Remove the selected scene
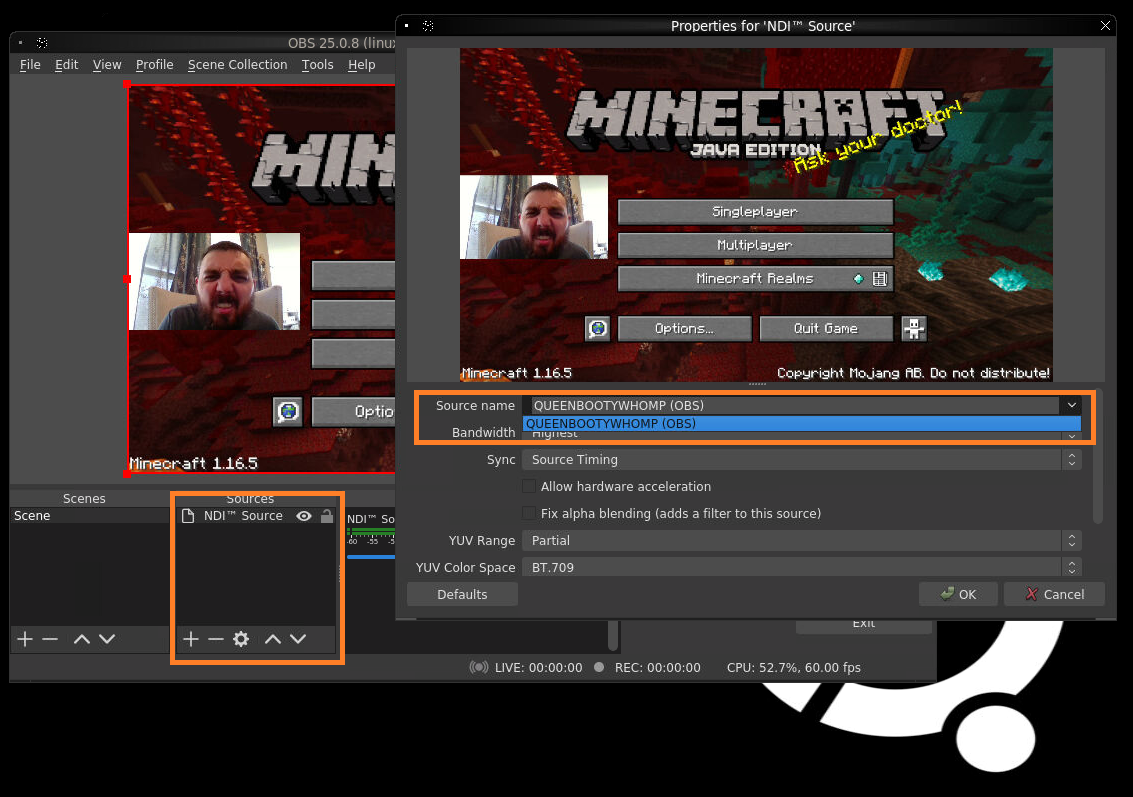1133x797 pixels. click(50, 639)
